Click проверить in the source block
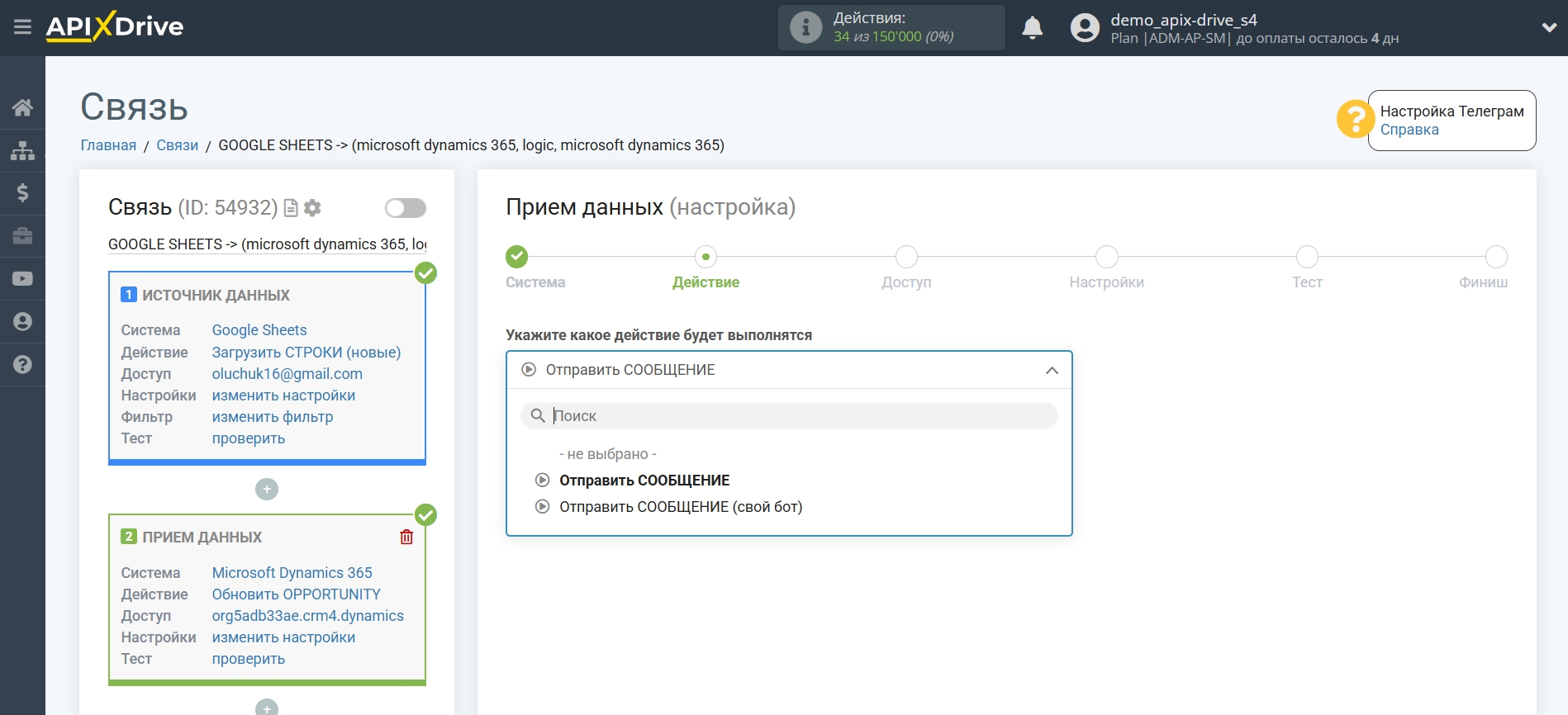1568x715 pixels. tap(249, 438)
